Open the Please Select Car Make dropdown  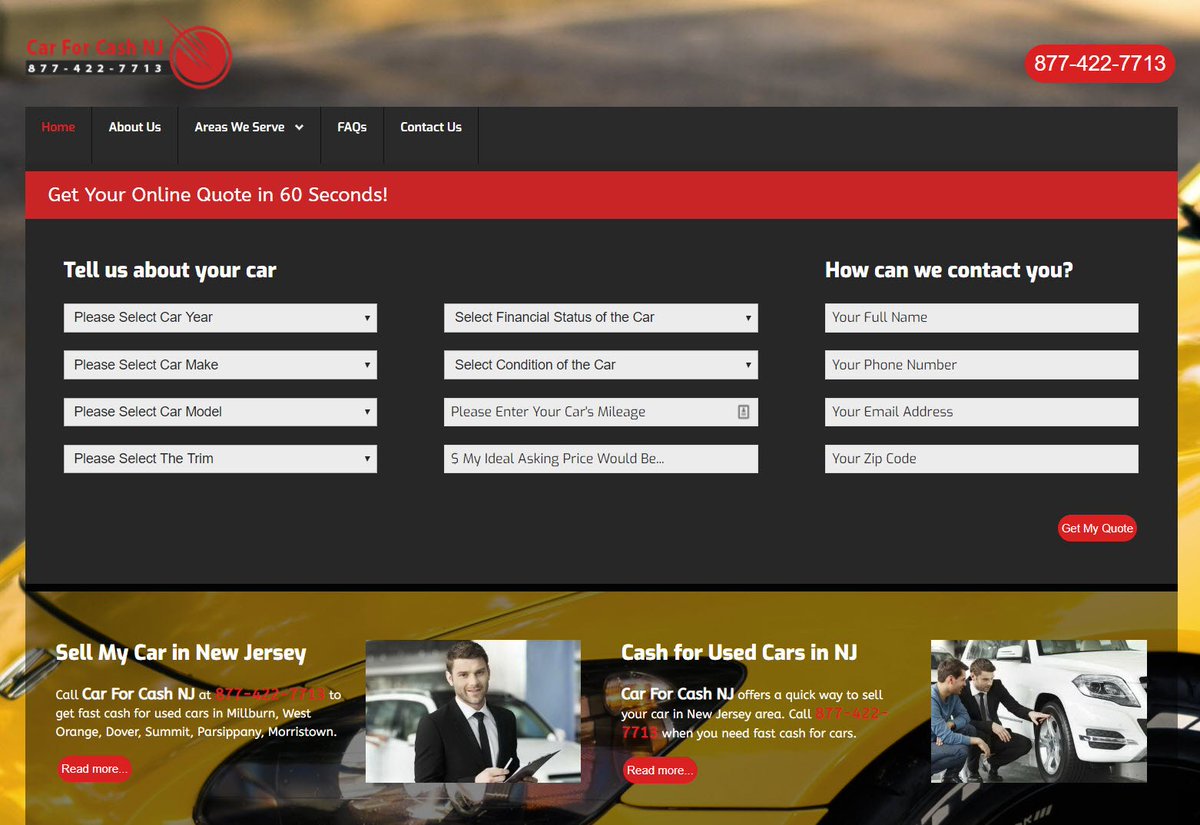click(220, 365)
